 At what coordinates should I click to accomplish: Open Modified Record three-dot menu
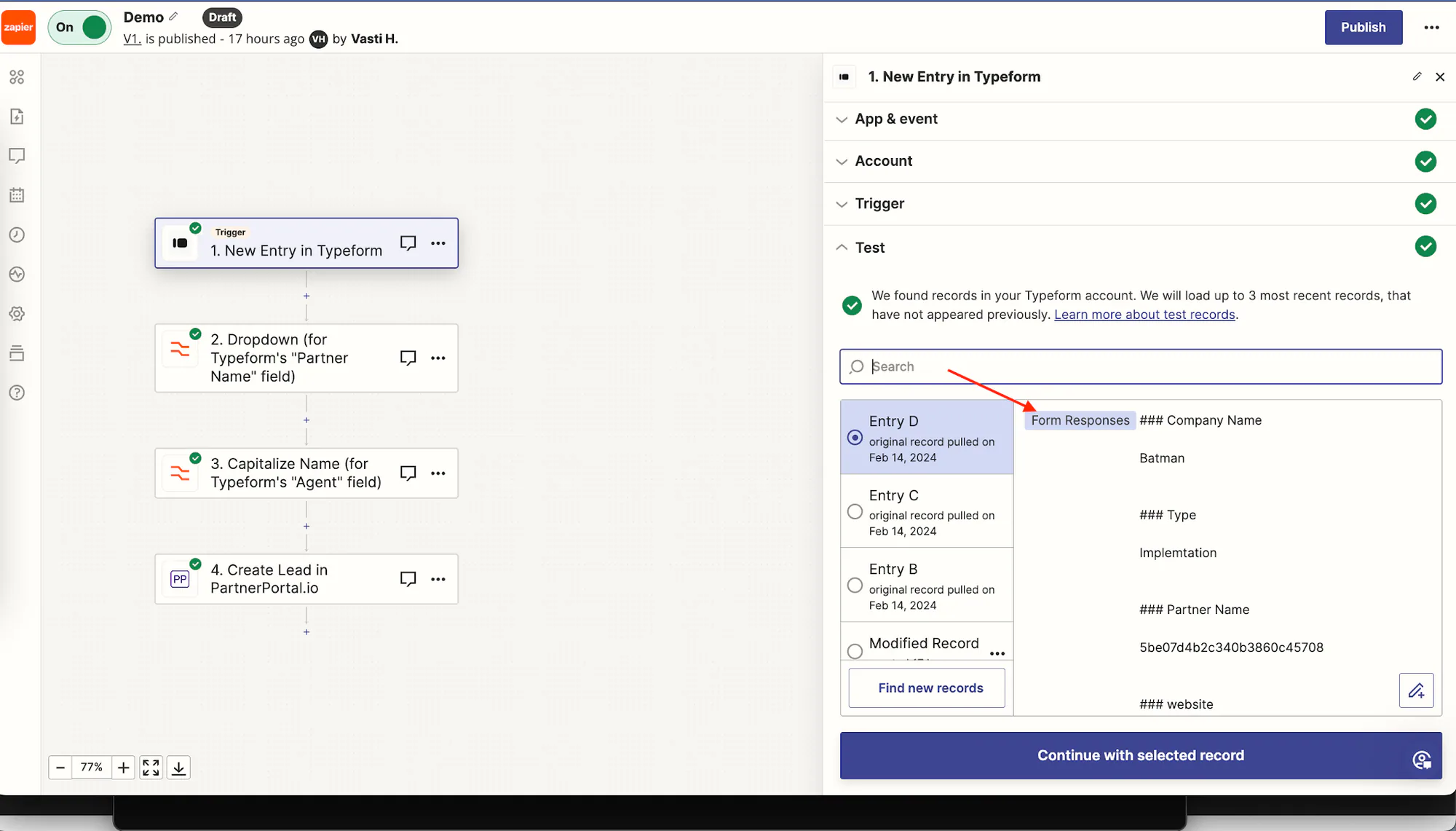click(x=997, y=653)
